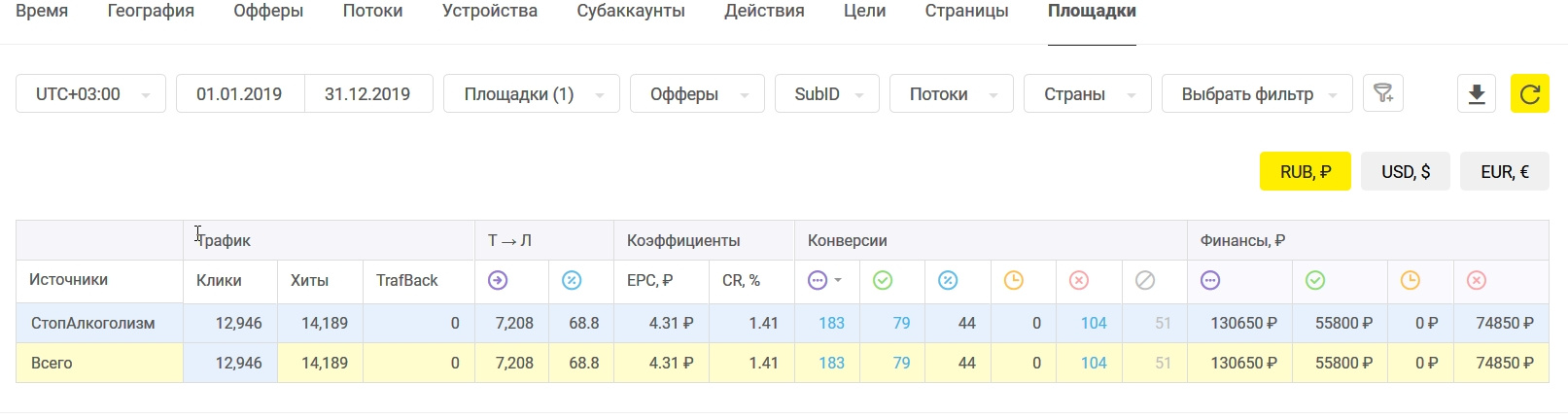Open the Площадки (1) dropdown
1568x420 pixels.
pyautogui.click(x=532, y=94)
